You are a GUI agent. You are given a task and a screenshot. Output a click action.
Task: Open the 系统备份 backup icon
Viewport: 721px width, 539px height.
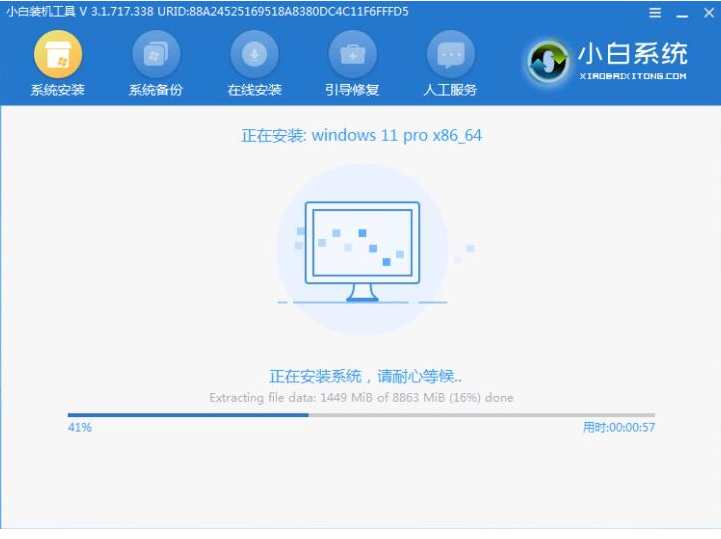point(155,54)
